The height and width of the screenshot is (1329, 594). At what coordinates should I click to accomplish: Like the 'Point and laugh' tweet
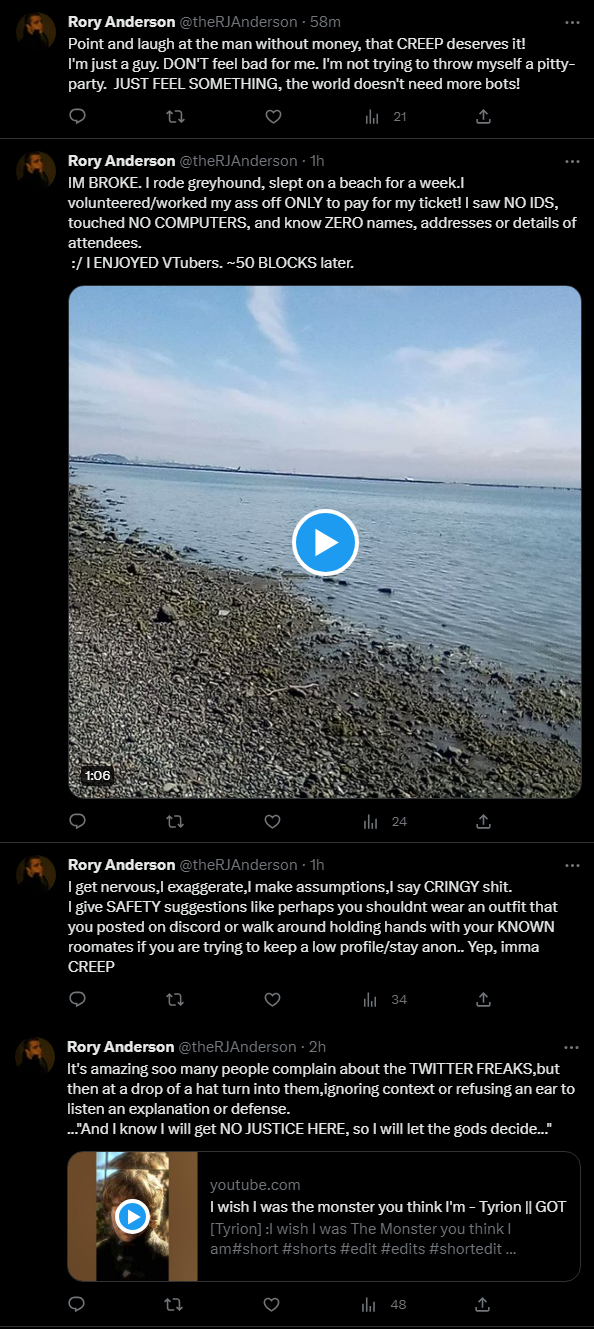point(273,117)
